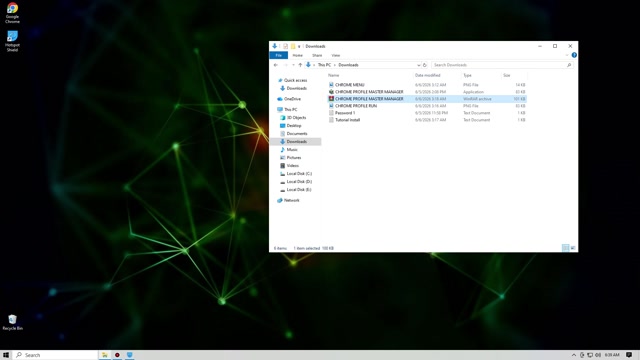The image size is (640, 360).
Task: Click New folder icon in title bar
Action: click(x=293, y=46)
